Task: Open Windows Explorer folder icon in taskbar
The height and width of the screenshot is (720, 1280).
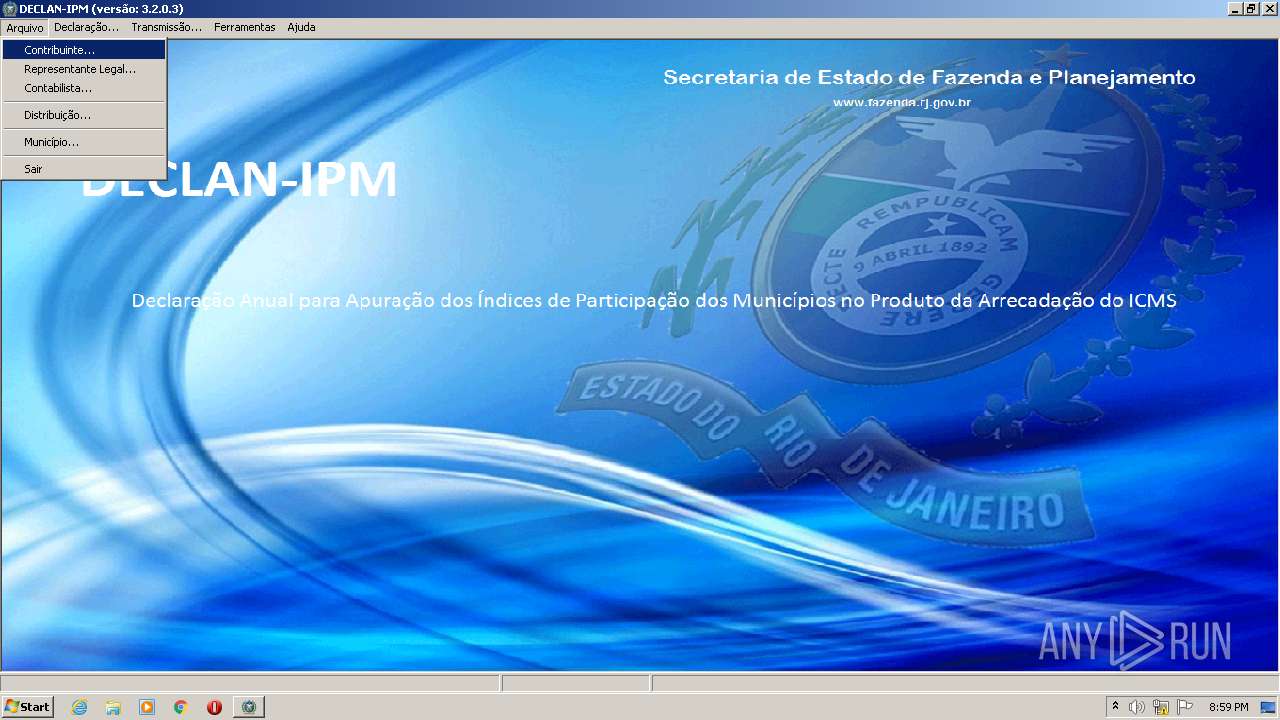Action: 113,707
